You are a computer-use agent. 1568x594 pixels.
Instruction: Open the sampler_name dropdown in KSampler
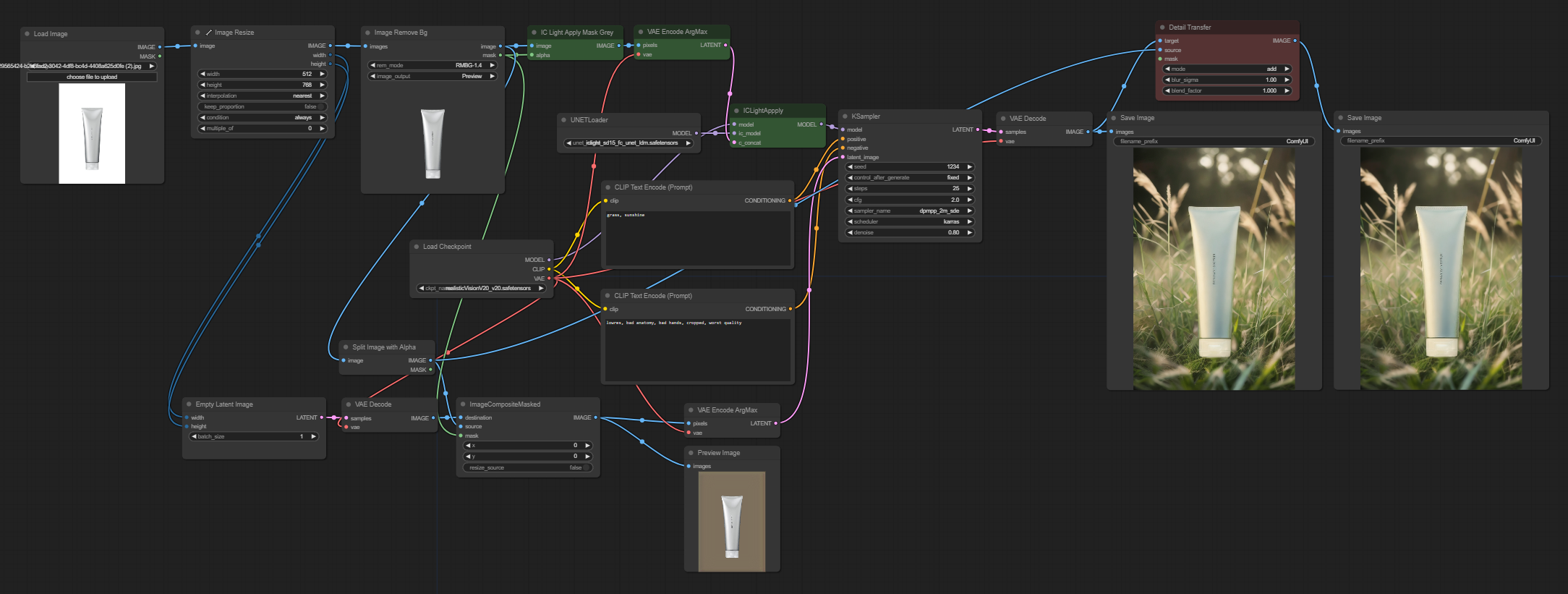[x=910, y=211]
